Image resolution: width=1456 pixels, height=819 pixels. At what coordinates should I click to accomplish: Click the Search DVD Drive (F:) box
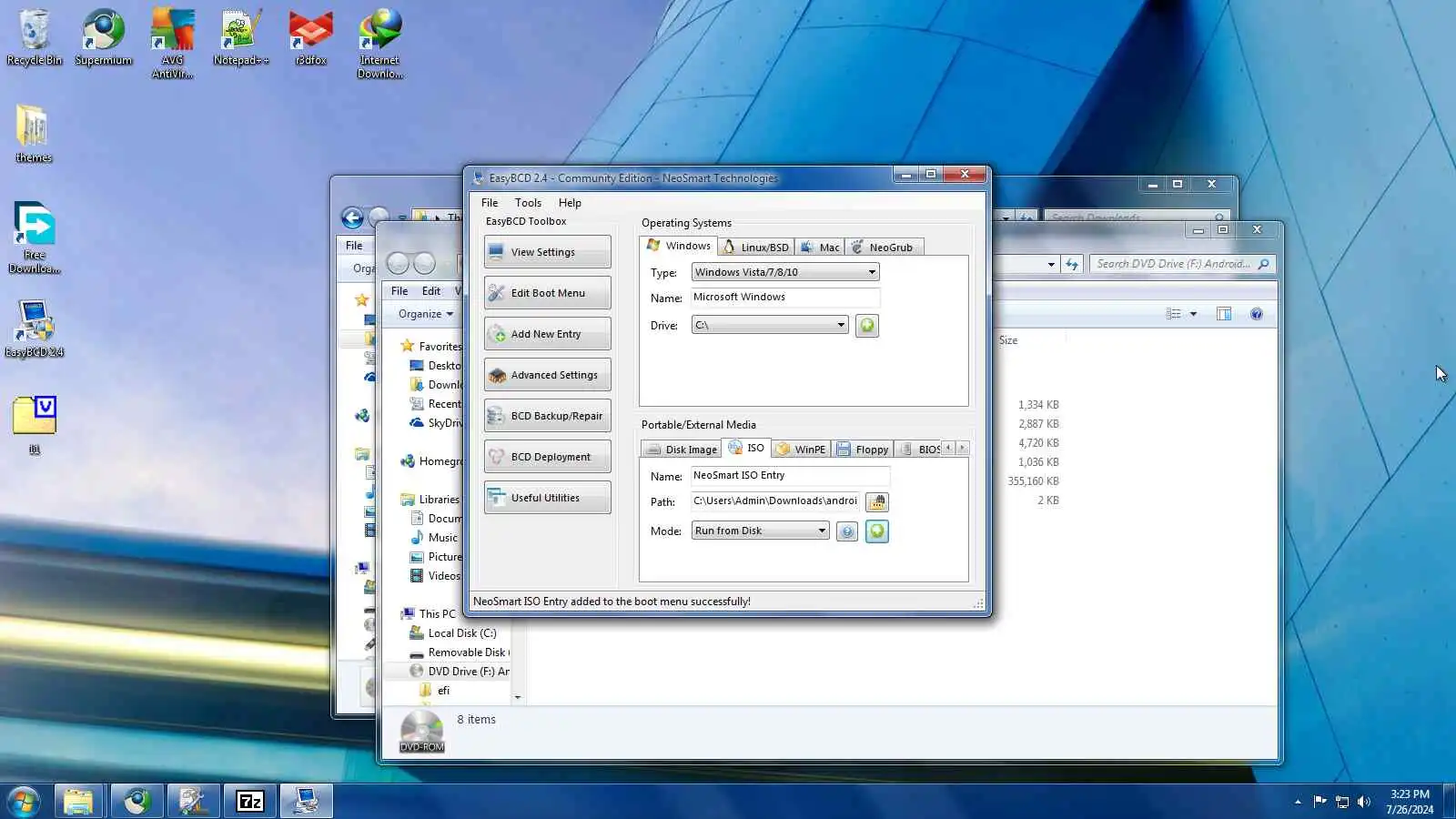click(x=1183, y=264)
